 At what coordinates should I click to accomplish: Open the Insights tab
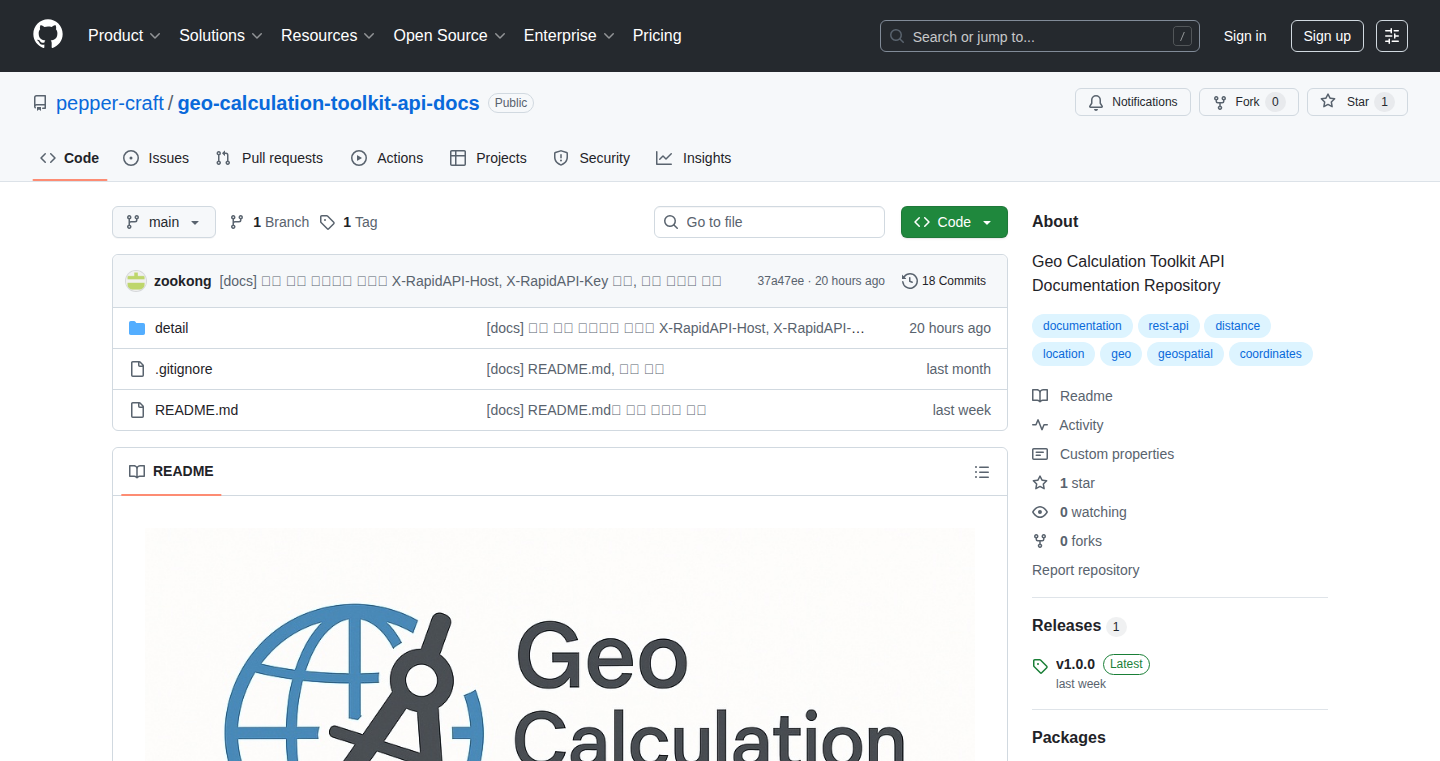(694, 158)
